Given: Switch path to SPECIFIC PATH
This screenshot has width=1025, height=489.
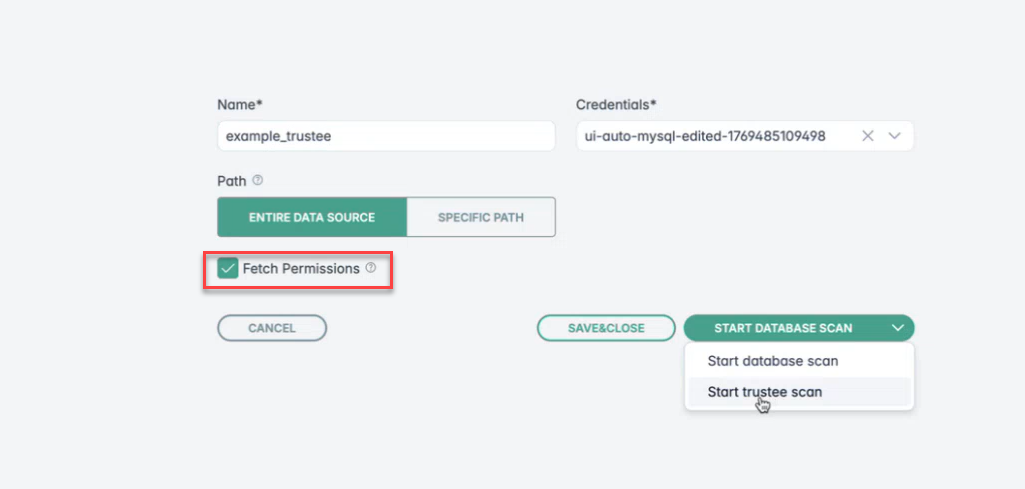Looking at the screenshot, I should pos(481,217).
